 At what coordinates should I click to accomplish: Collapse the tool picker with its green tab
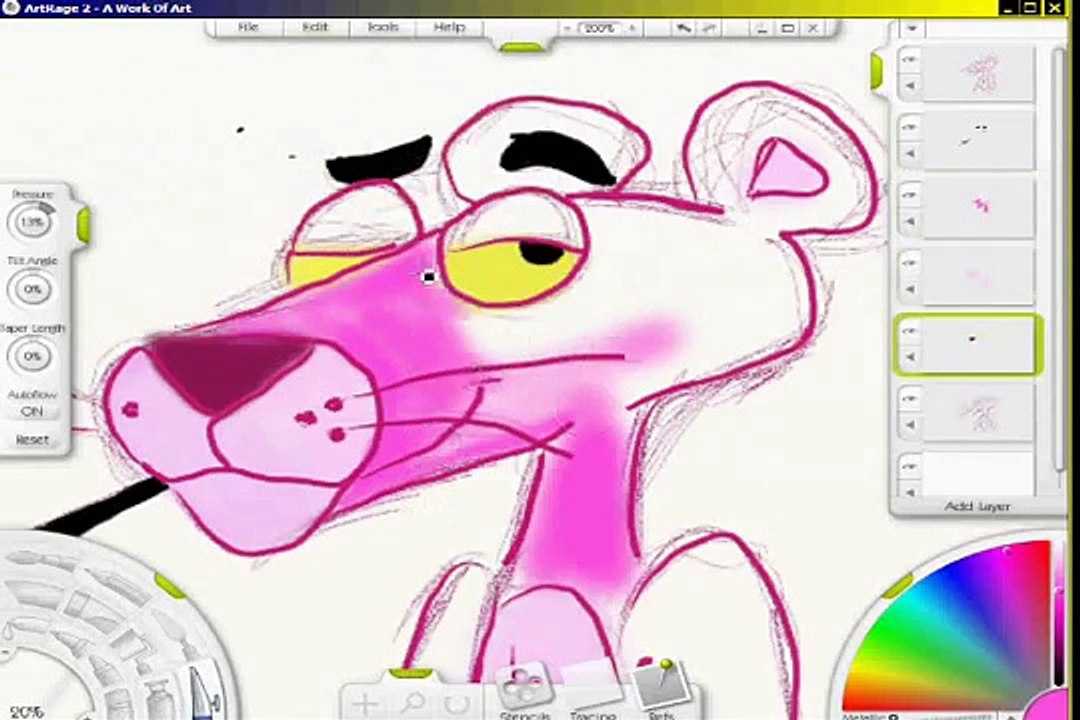tap(169, 585)
